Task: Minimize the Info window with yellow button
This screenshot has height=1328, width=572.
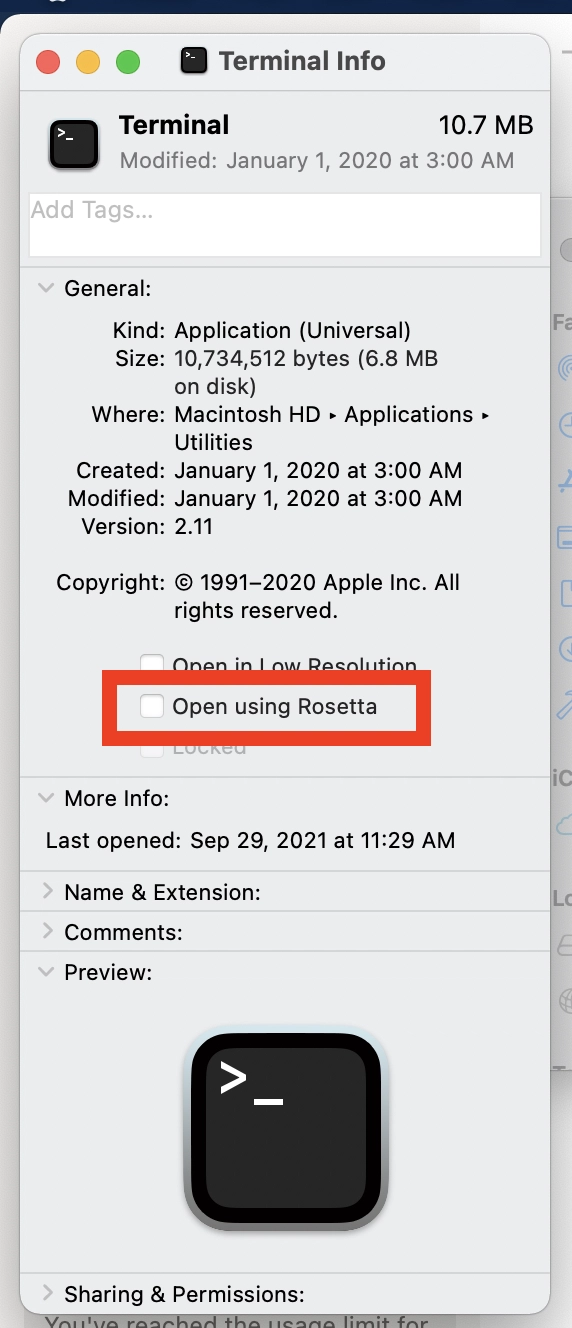Action: (x=88, y=62)
